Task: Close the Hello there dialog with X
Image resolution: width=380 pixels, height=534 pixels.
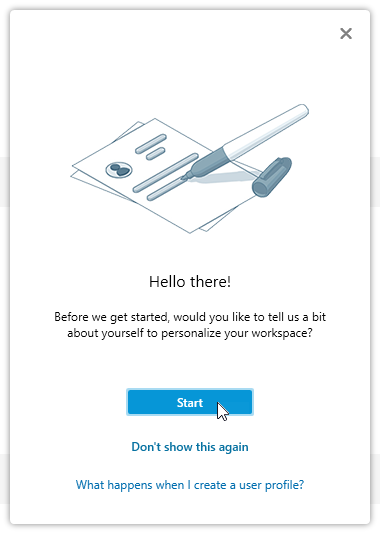Action: coord(346,33)
